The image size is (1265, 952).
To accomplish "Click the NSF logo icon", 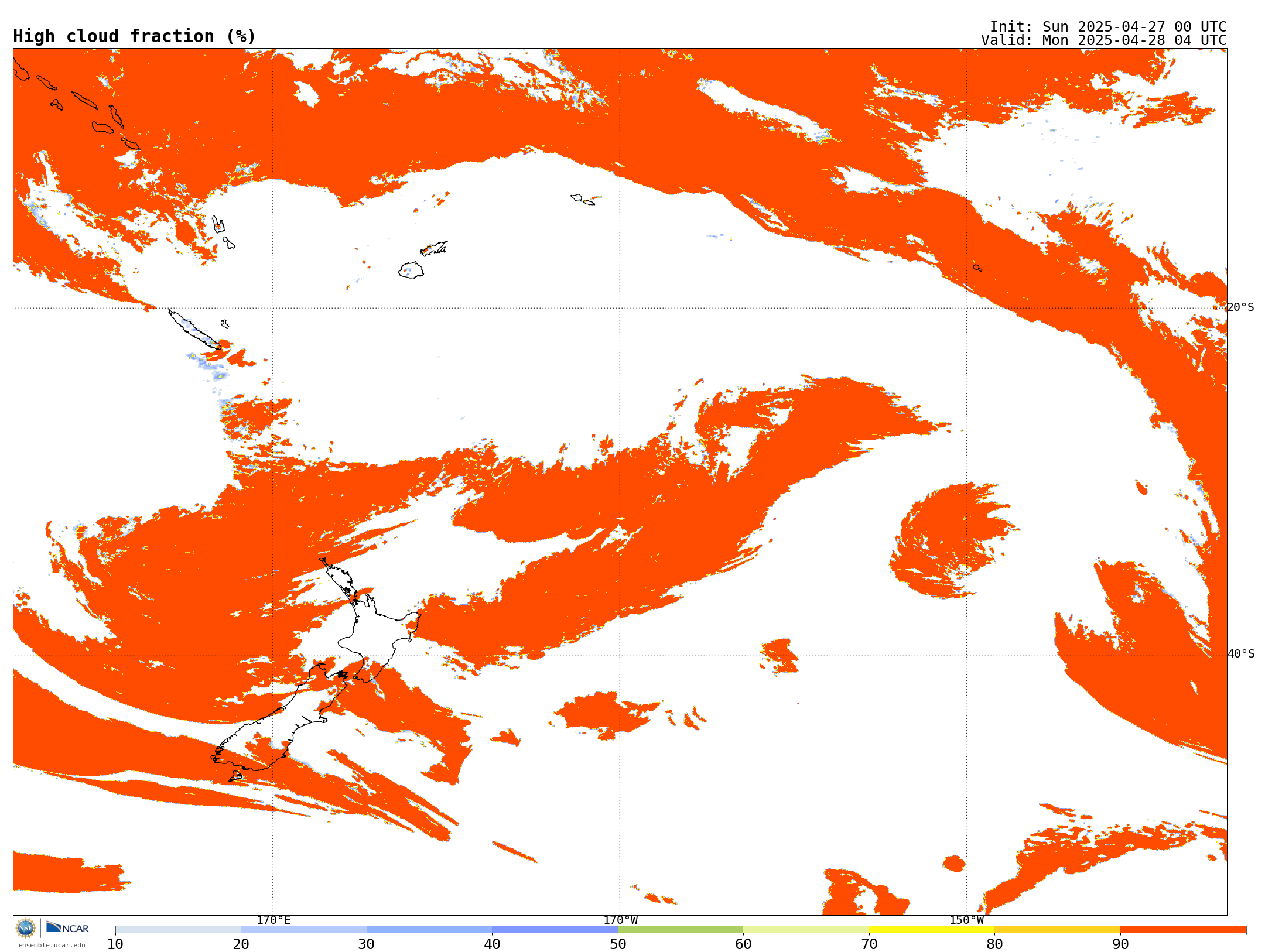I will pyautogui.click(x=26, y=928).
